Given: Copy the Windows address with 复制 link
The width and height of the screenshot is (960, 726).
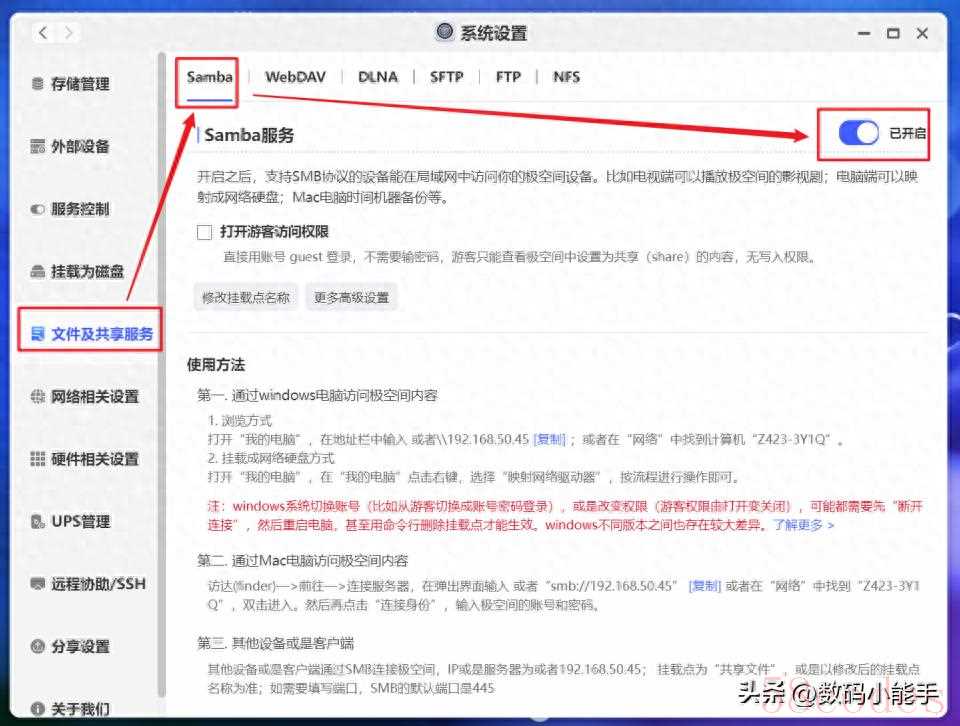Looking at the screenshot, I should [549, 439].
